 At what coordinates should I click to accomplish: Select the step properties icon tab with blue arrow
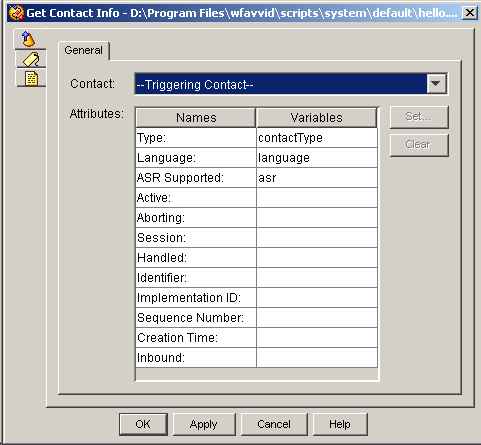(29, 39)
